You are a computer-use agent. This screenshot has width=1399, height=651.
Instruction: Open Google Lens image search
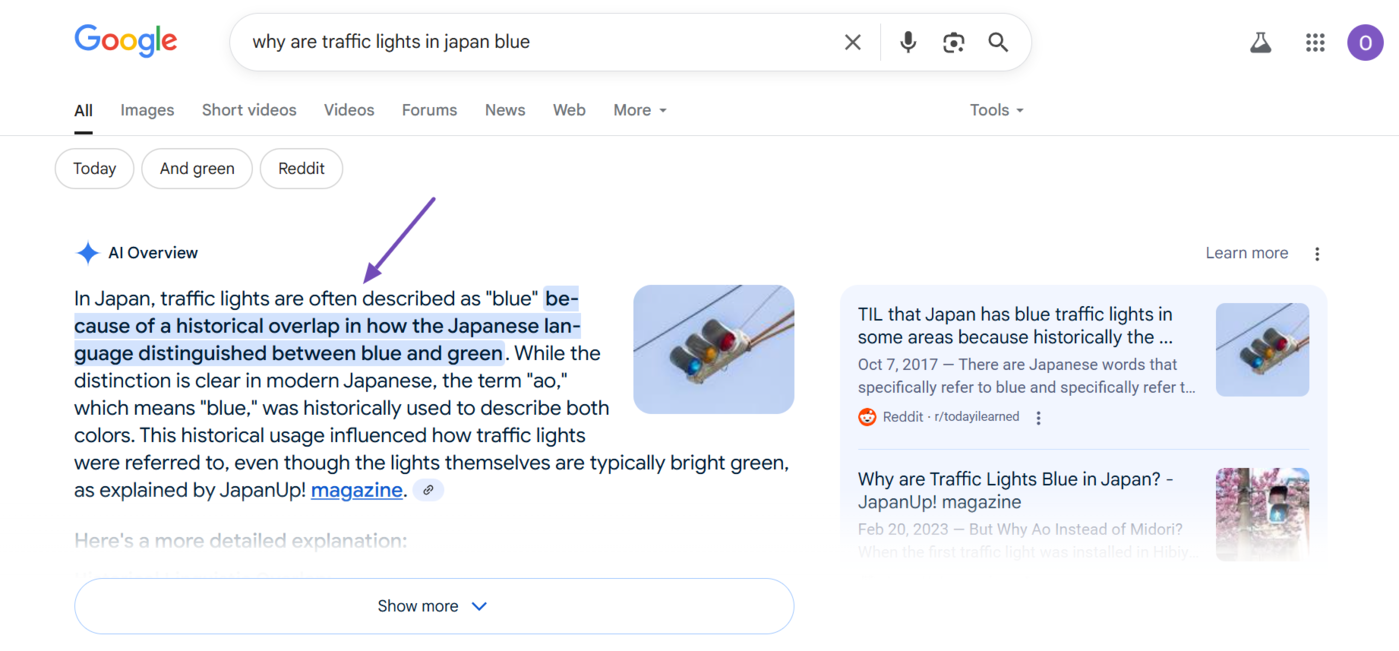[953, 42]
